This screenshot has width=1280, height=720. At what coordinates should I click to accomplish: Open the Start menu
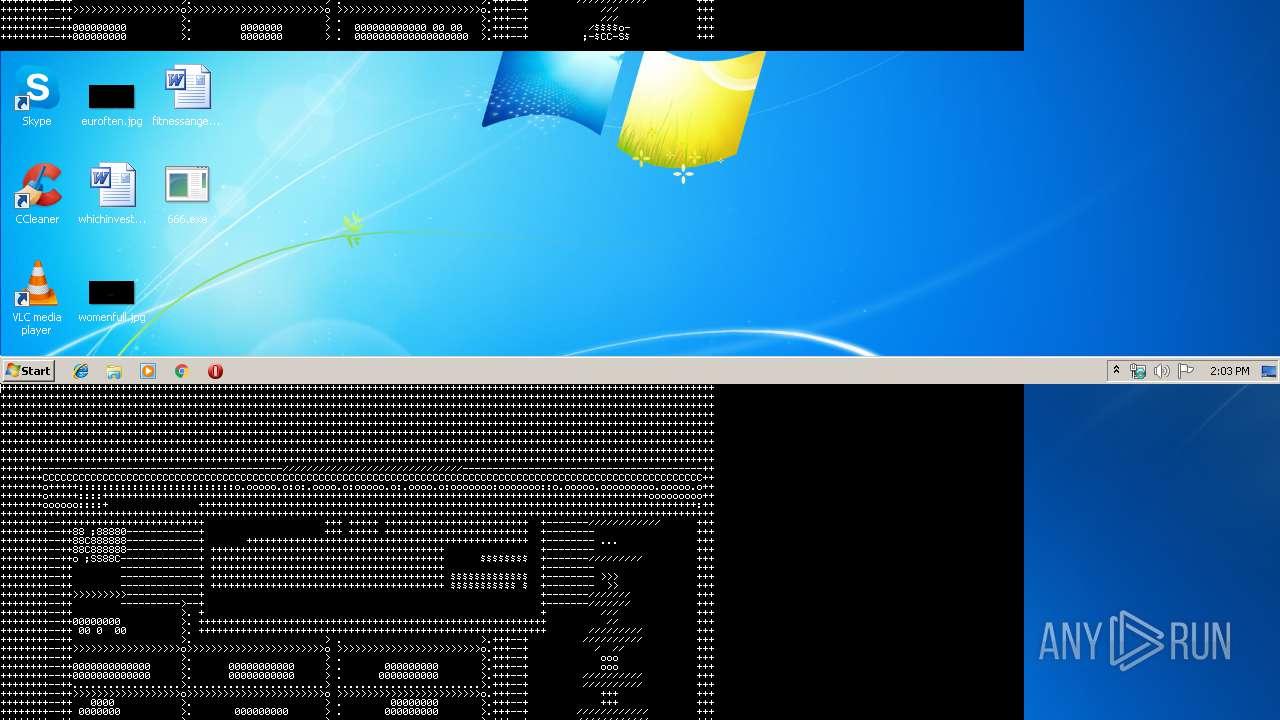pyautogui.click(x=28, y=371)
